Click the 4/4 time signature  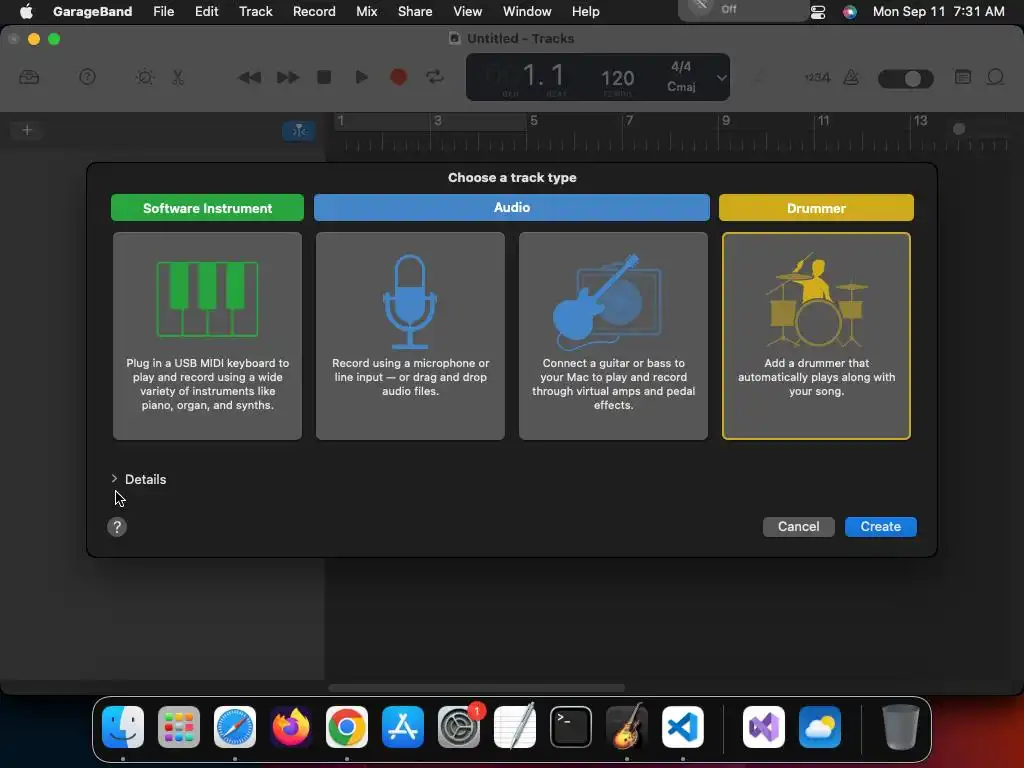680,67
